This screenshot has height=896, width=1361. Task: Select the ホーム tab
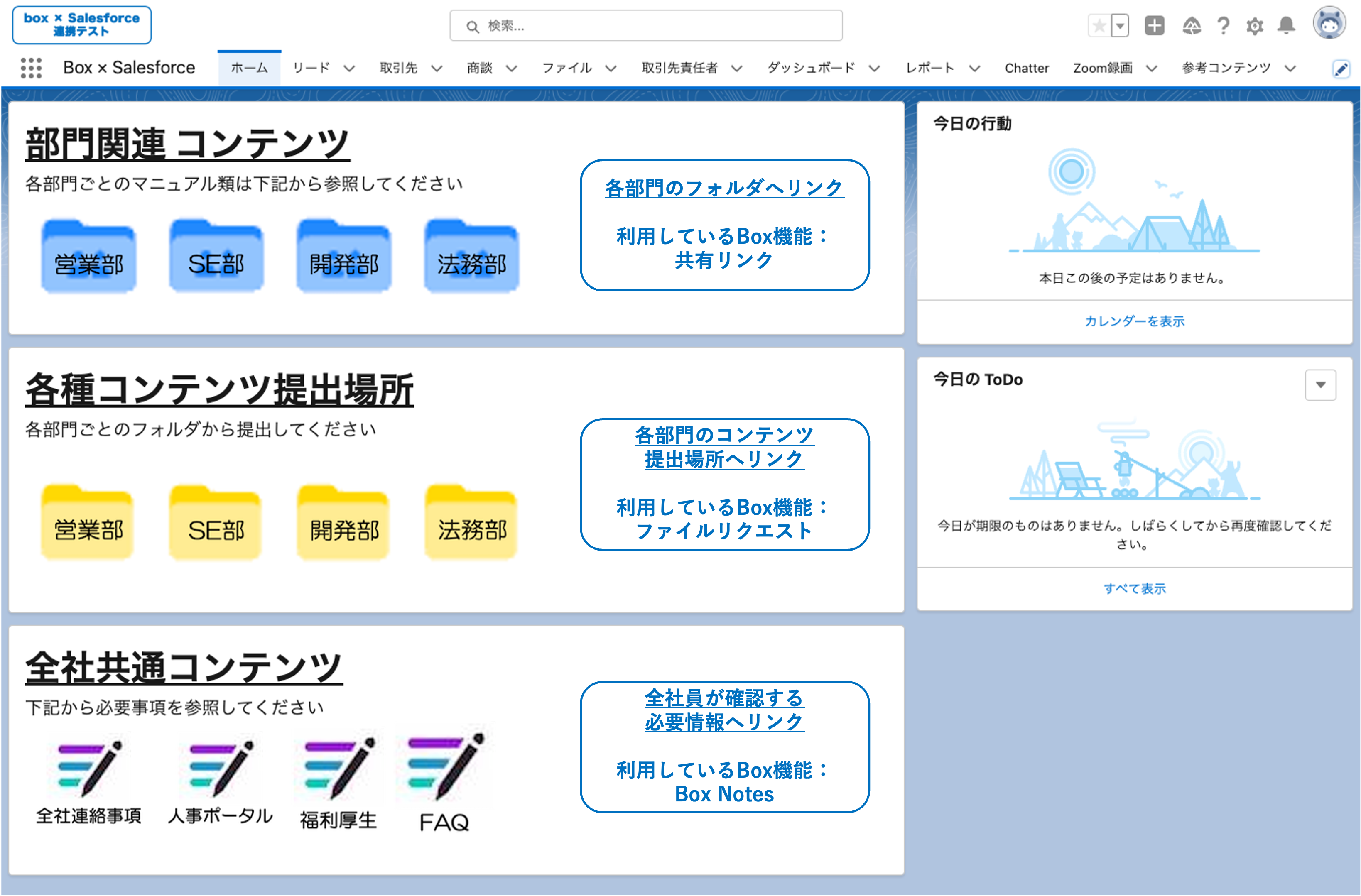pos(249,68)
